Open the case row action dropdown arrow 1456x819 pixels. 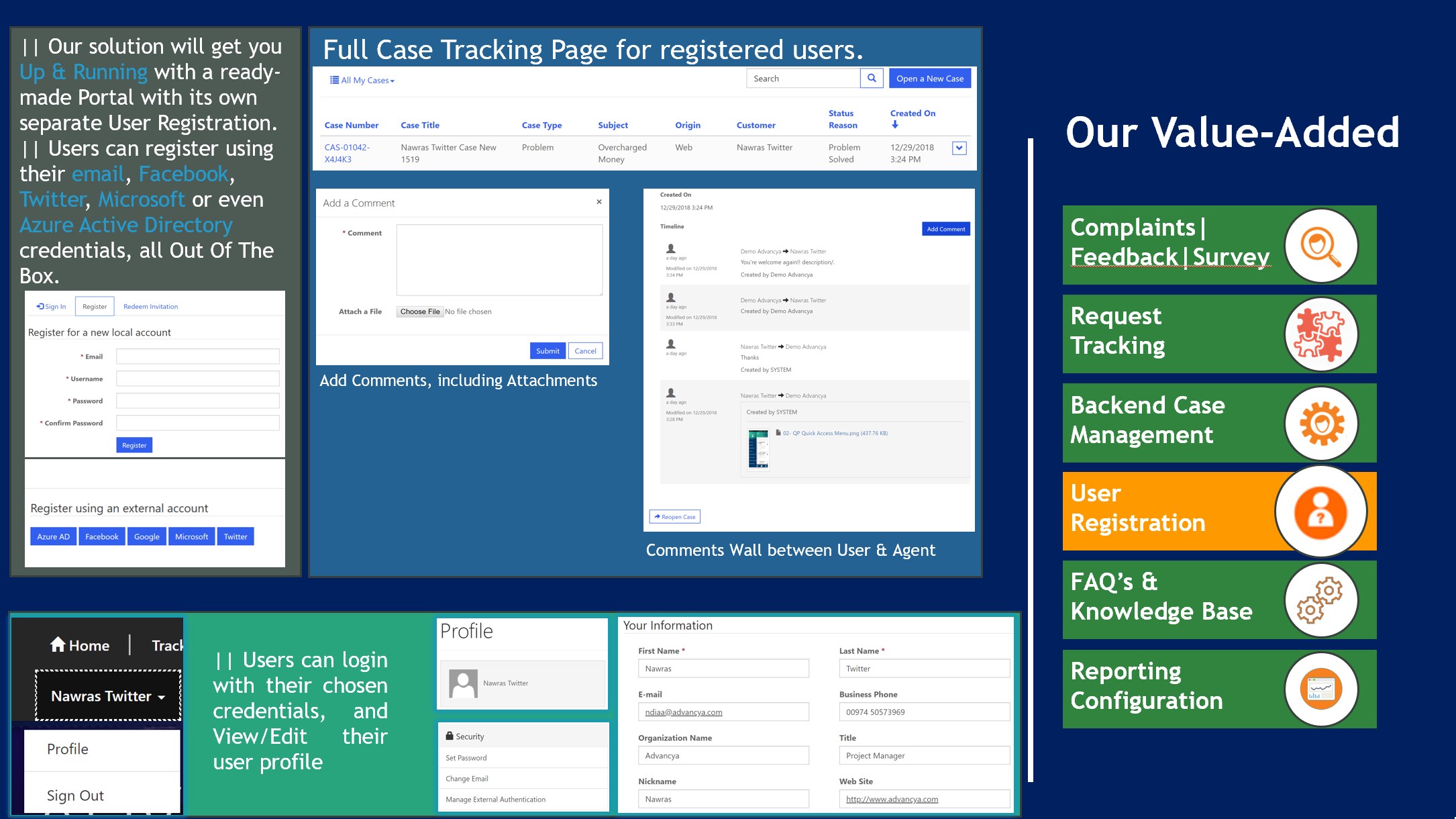tap(959, 148)
